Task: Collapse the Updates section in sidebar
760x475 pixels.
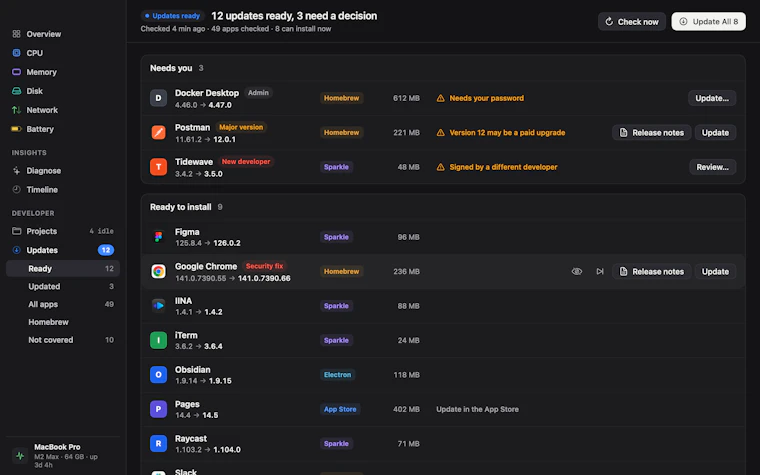Action: (63, 250)
